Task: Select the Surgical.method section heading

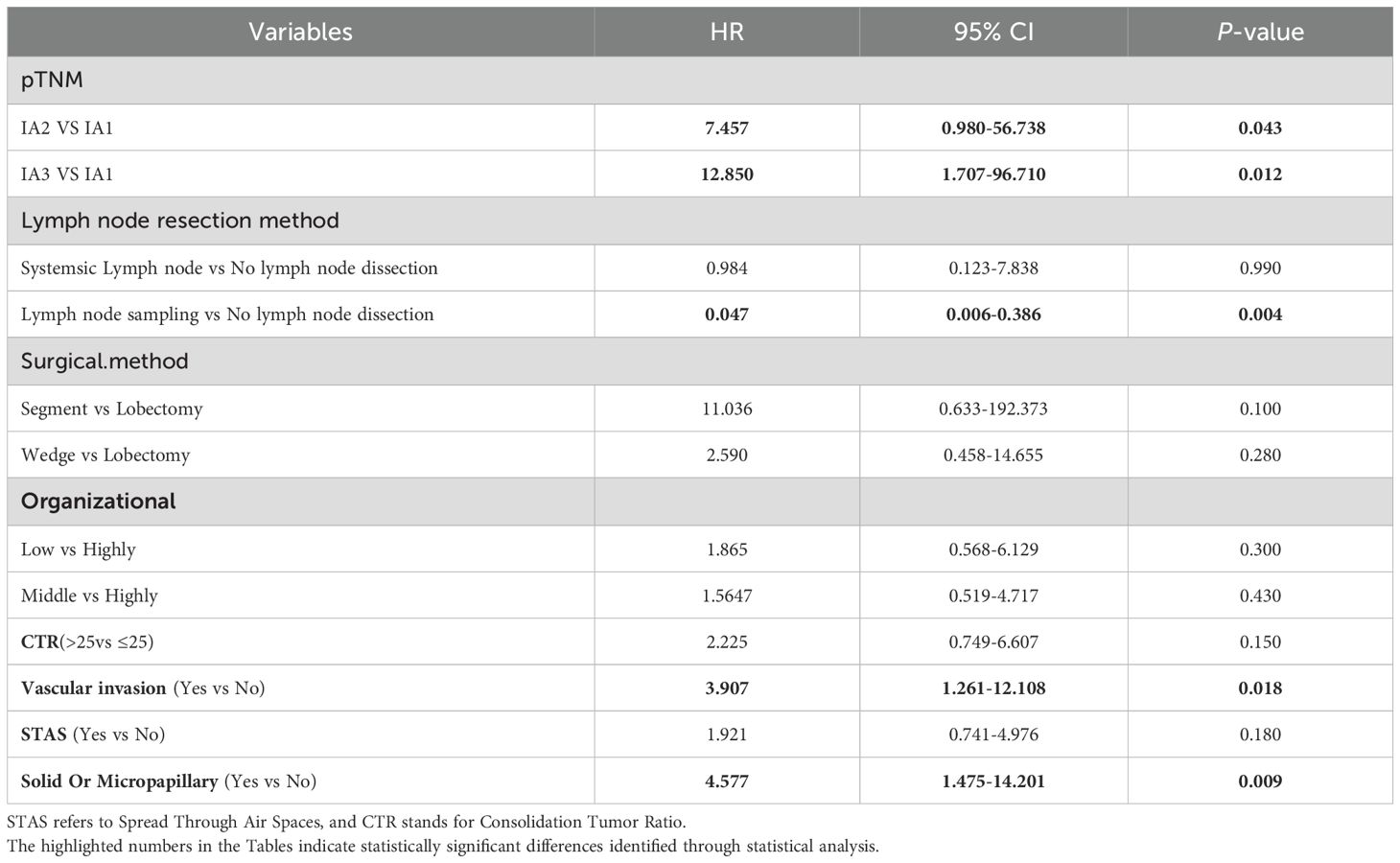Action: click(105, 362)
